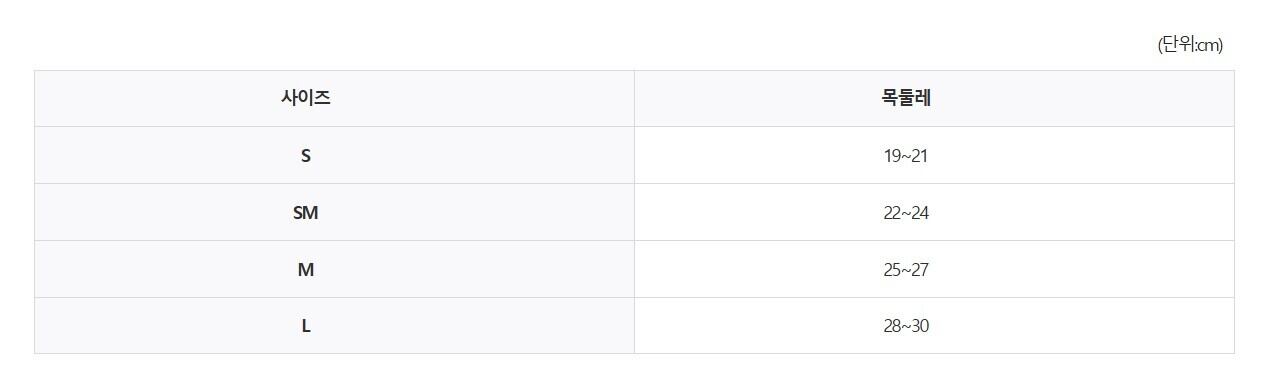
Task: Click the 28~30 value text
Action: pos(907,326)
